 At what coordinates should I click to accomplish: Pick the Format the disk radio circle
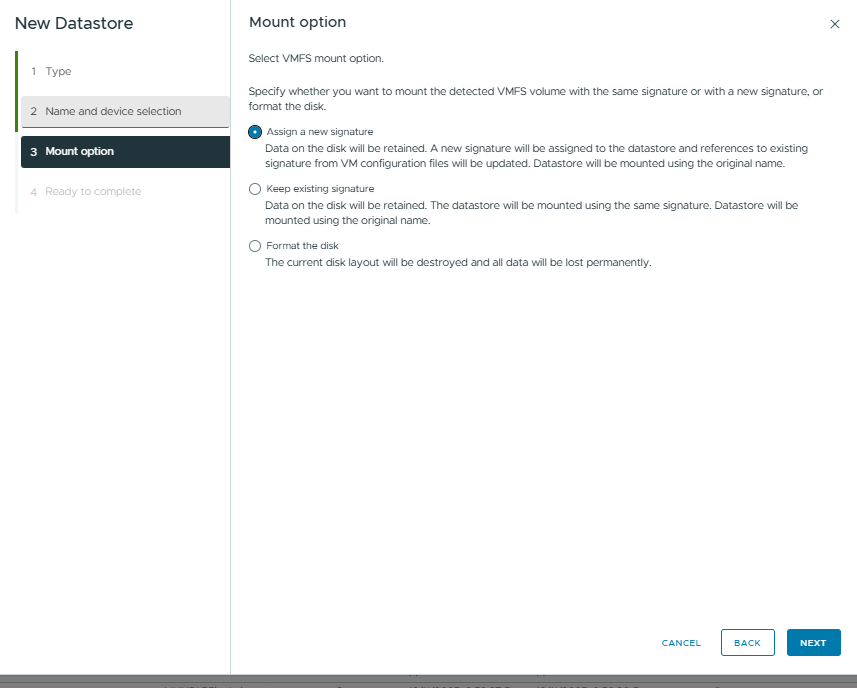(x=255, y=246)
